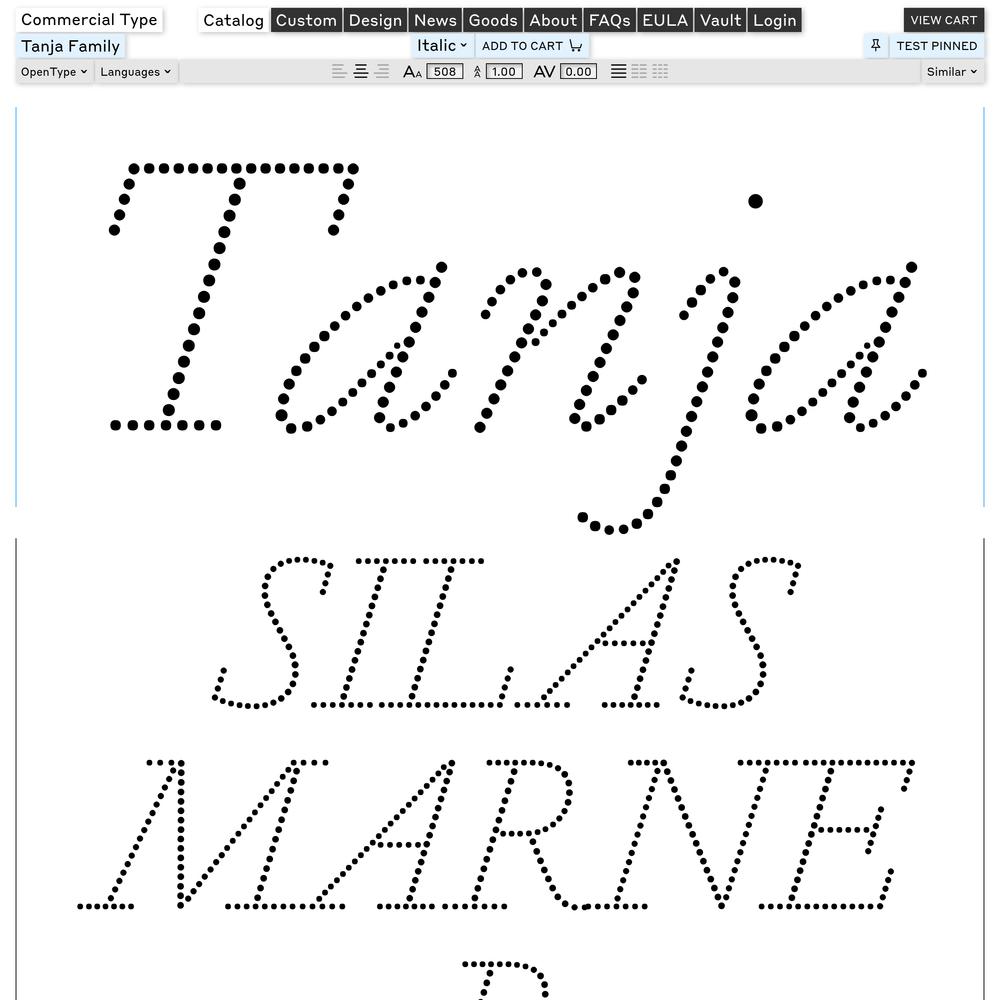Edit the tracking value 0.00
Image resolution: width=1000 pixels, height=1000 pixels.
[578, 71]
